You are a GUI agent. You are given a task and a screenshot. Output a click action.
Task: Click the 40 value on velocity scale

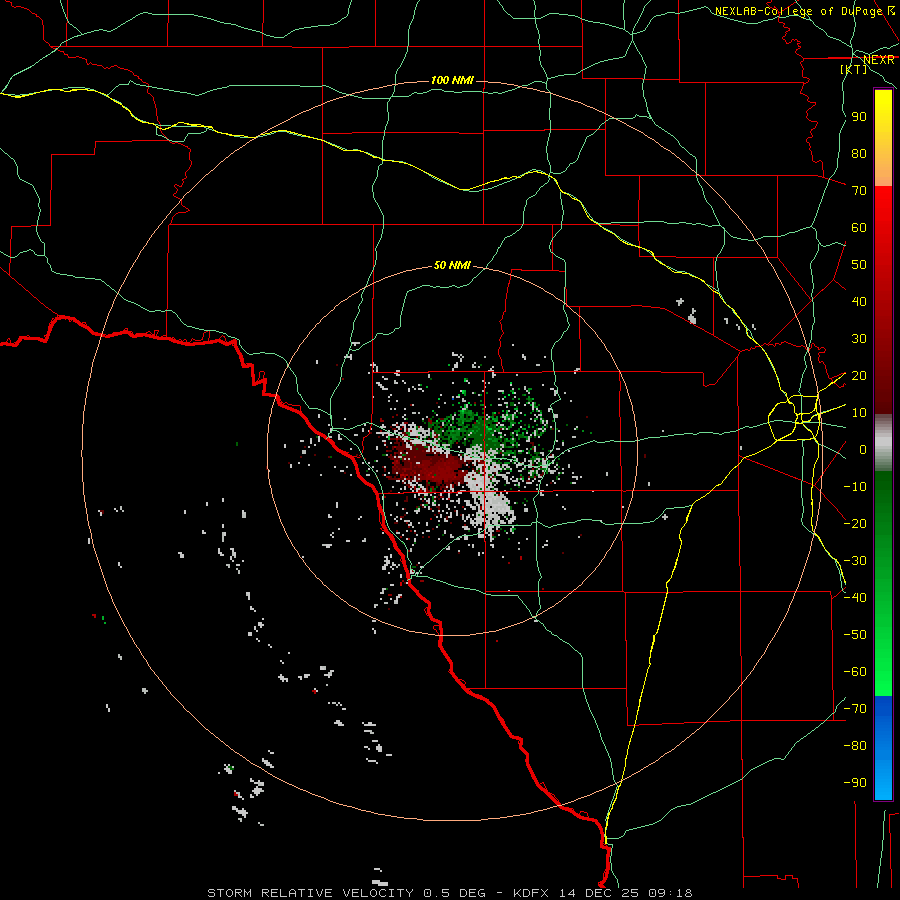(859, 301)
